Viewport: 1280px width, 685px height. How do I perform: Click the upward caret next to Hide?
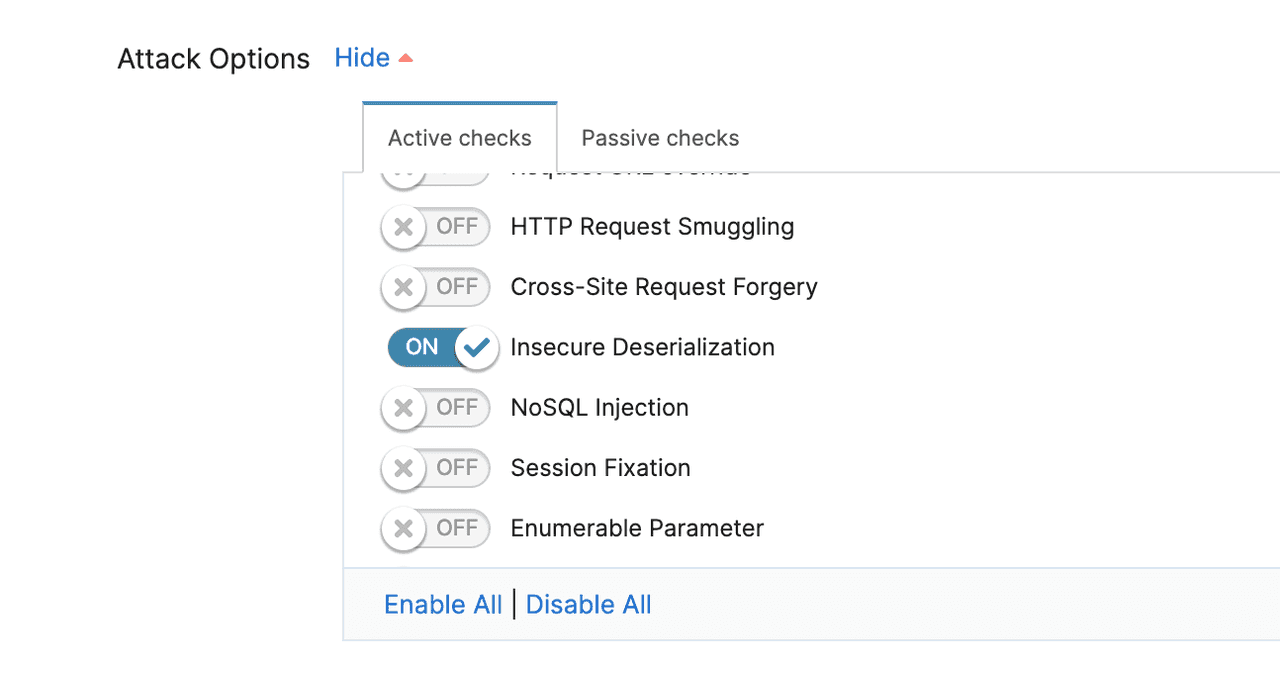406,58
